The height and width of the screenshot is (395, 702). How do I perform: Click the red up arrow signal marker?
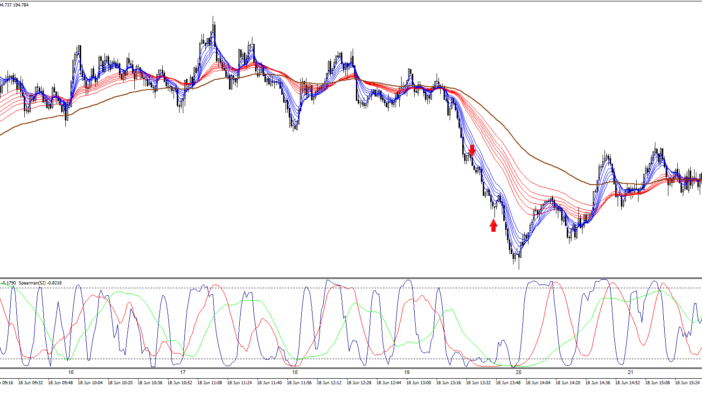pos(493,225)
